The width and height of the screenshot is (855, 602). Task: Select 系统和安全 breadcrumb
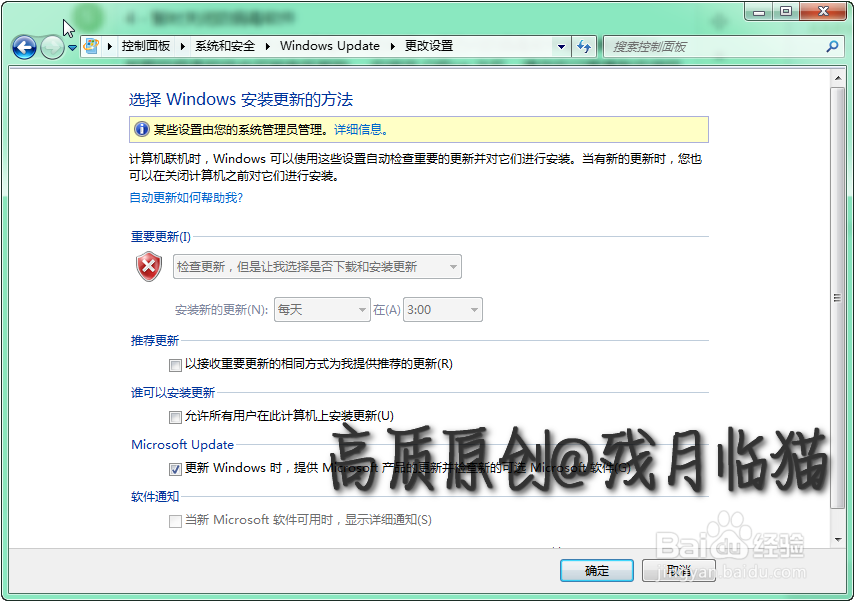tap(225, 46)
